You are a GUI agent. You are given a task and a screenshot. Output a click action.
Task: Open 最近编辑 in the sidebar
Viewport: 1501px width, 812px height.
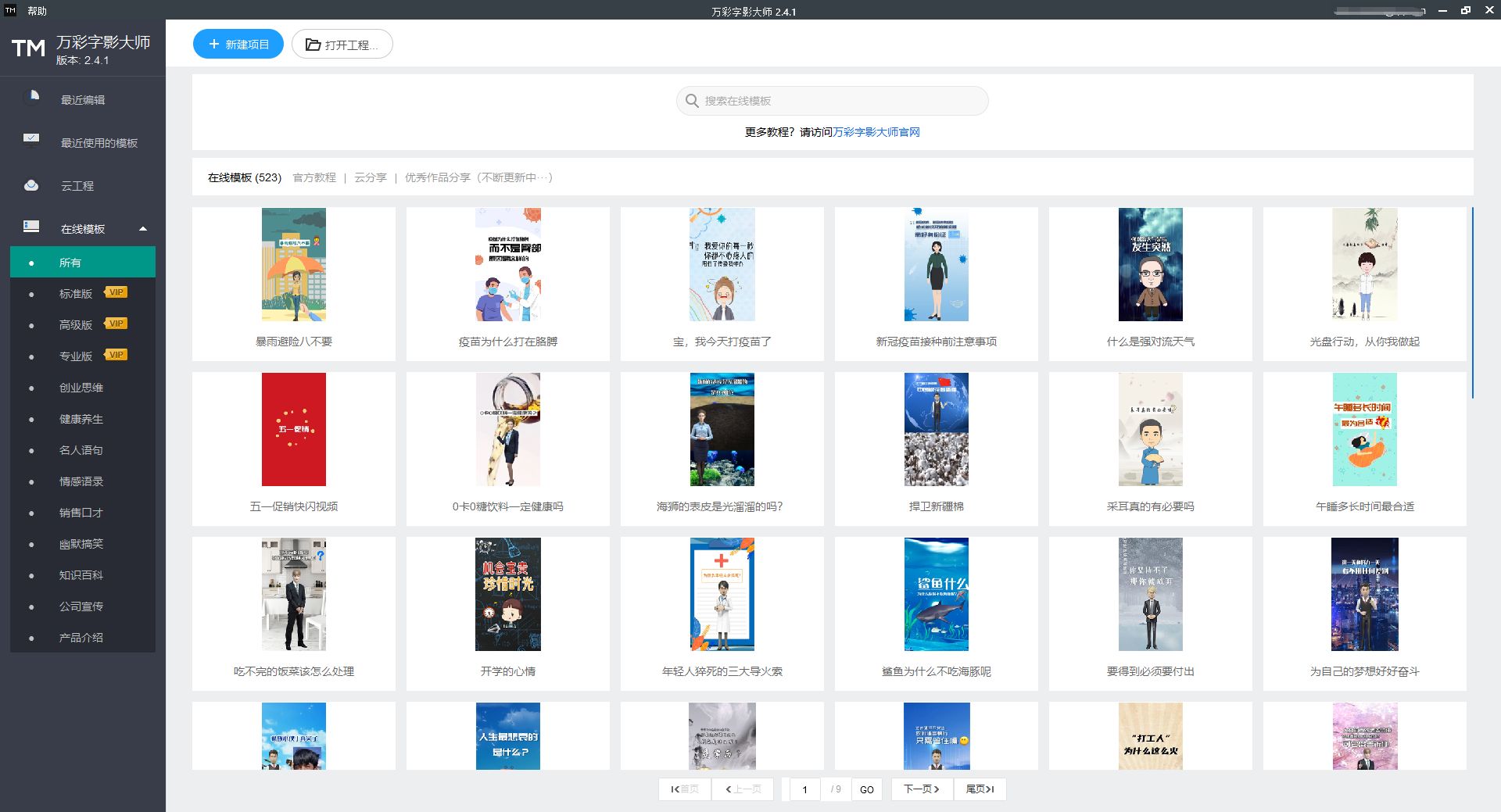click(83, 100)
